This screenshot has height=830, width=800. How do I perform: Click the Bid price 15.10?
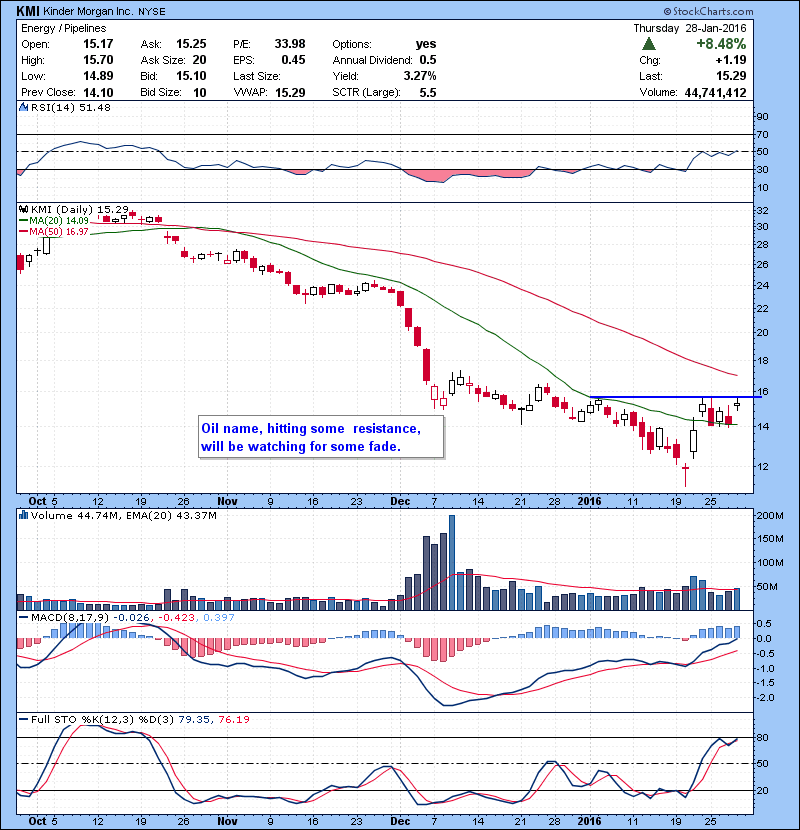(191, 76)
